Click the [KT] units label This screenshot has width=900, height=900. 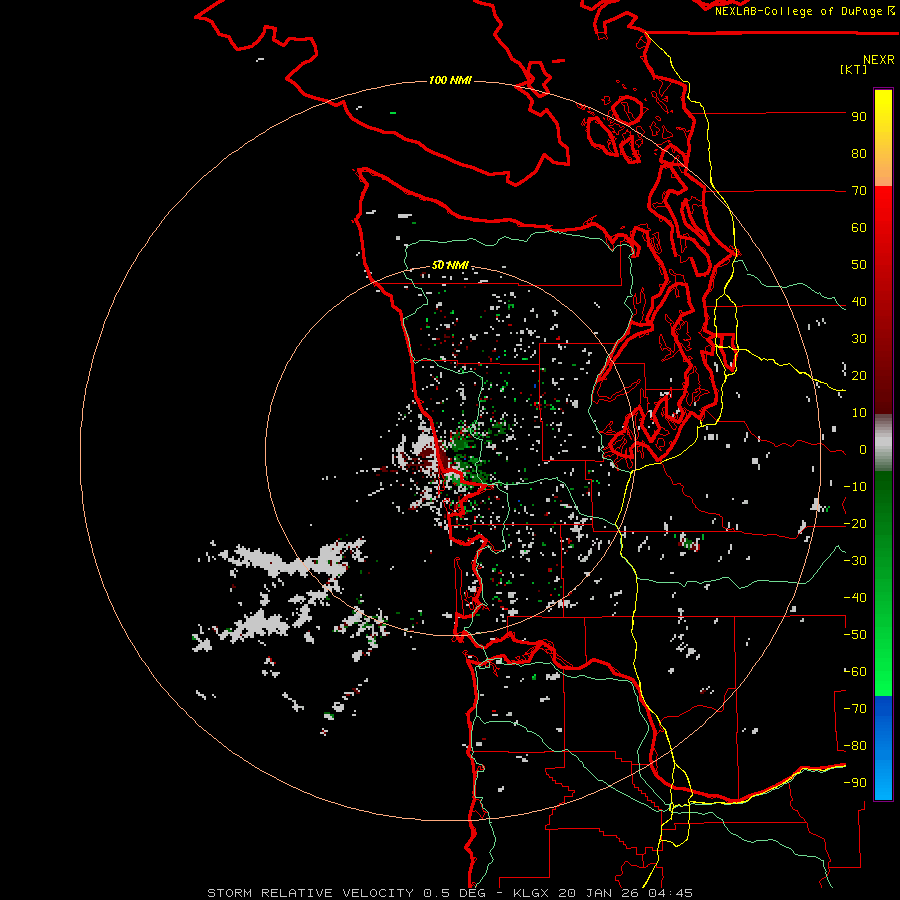click(854, 69)
